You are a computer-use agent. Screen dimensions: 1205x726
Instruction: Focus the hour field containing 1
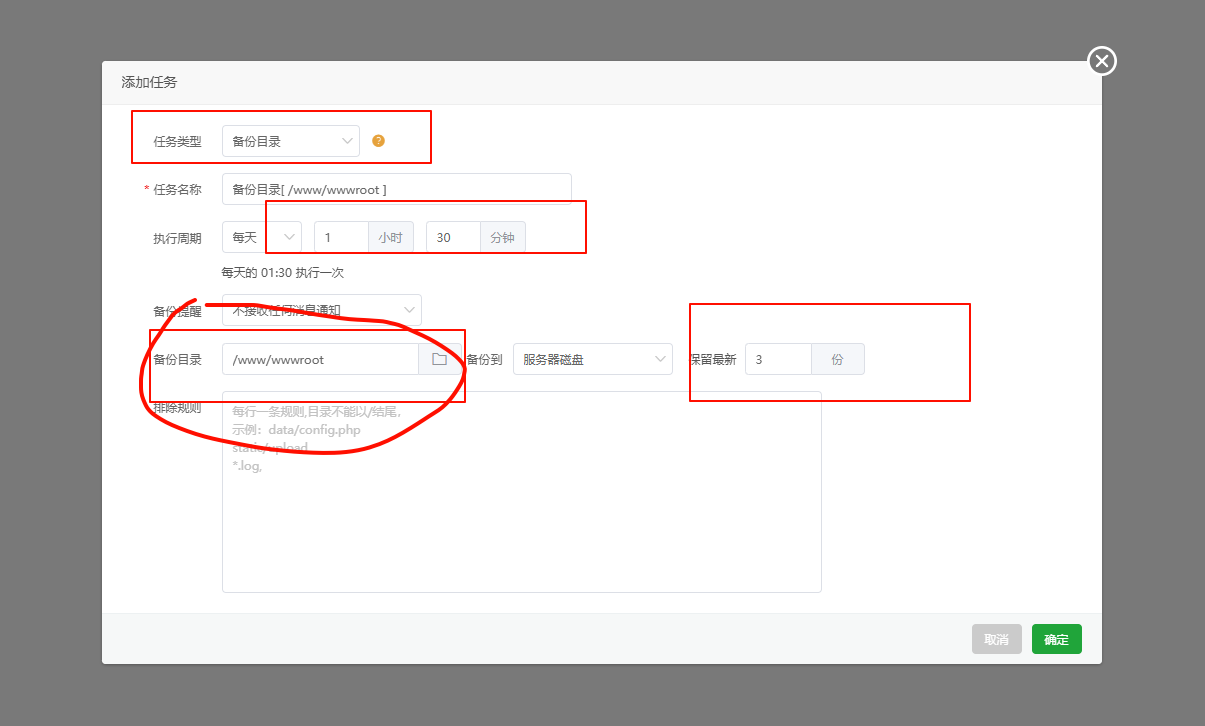[x=341, y=238]
